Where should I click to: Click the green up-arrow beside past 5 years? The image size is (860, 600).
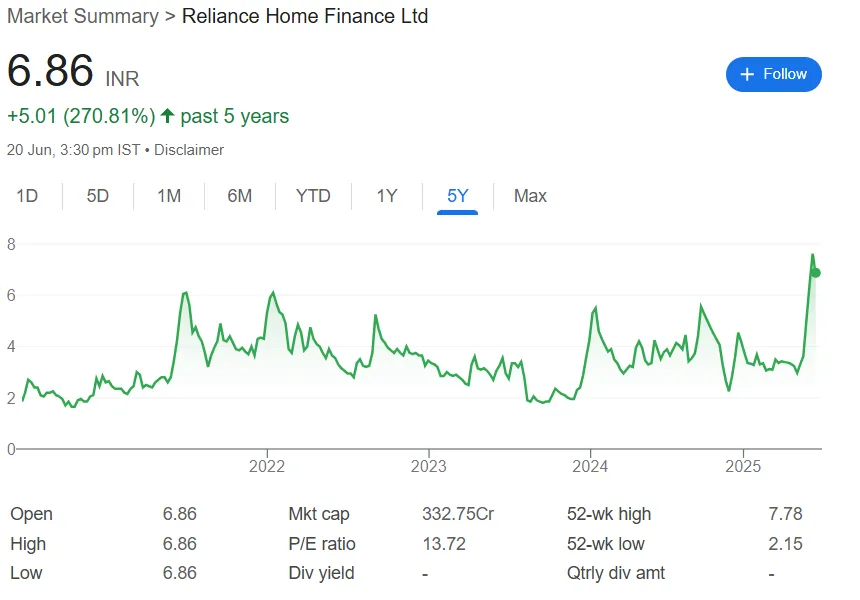(168, 116)
